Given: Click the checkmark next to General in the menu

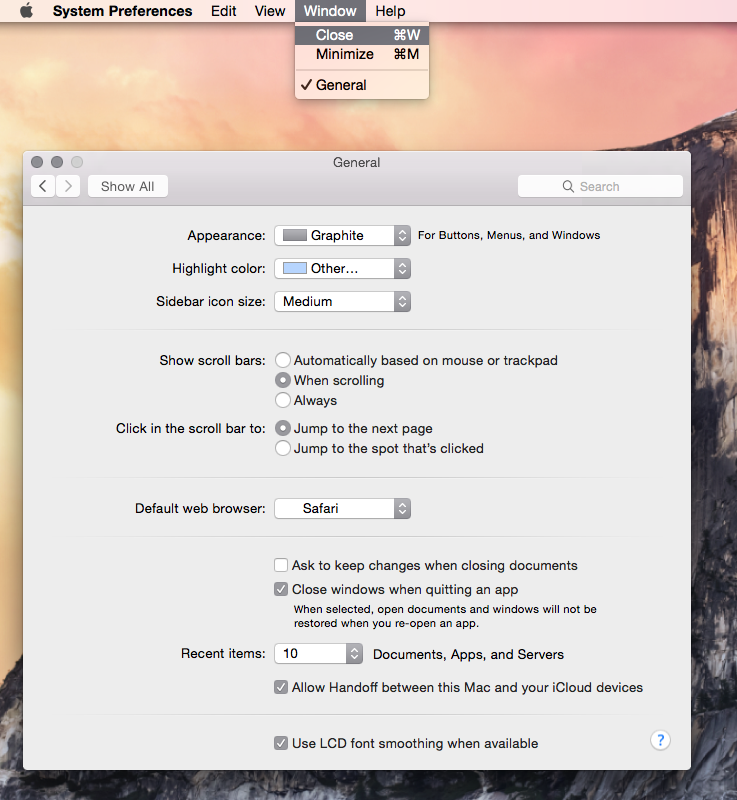Looking at the screenshot, I should click(x=306, y=85).
